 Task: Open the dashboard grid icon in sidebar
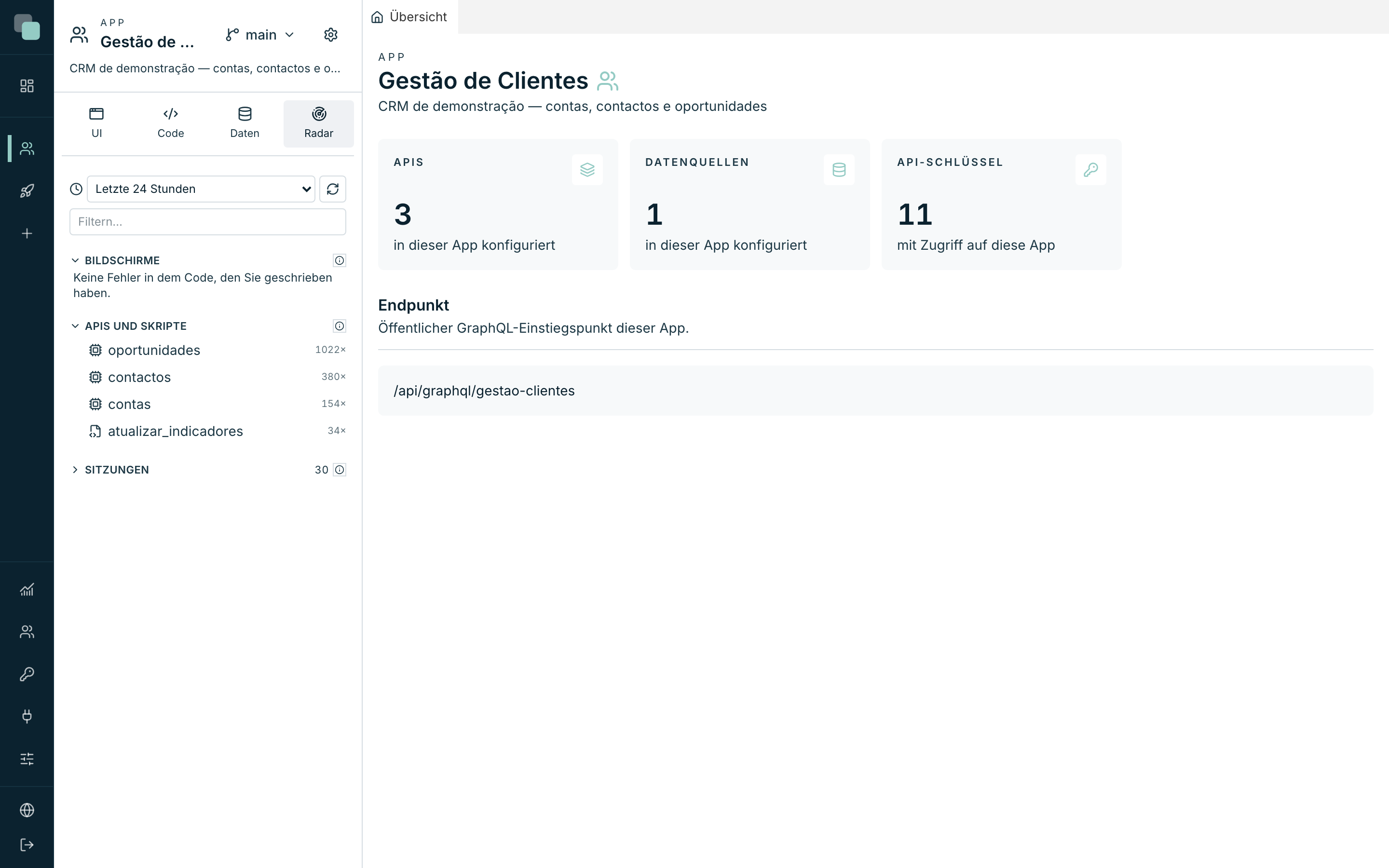click(27, 86)
